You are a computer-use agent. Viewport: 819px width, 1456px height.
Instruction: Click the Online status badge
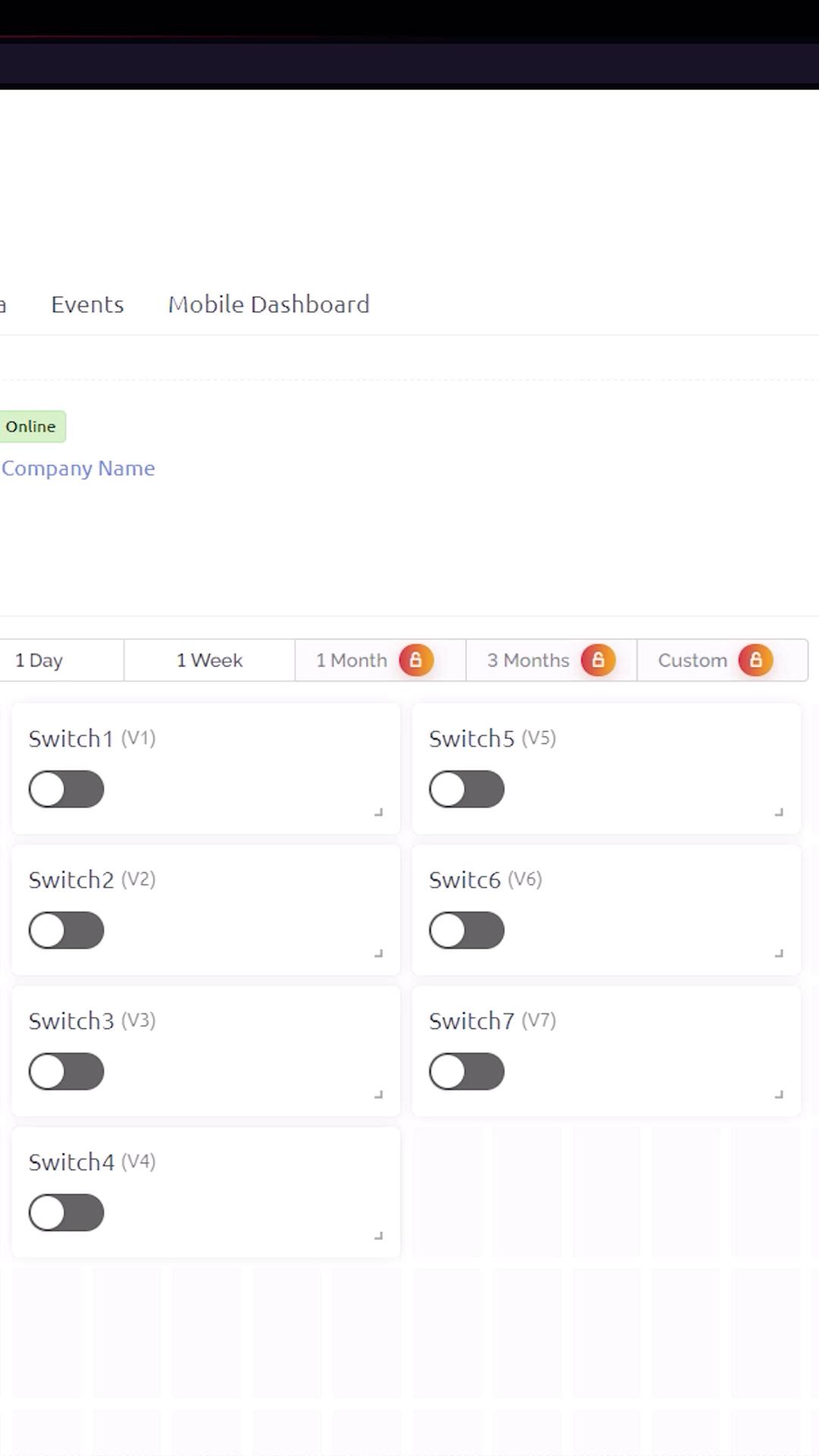point(30,426)
